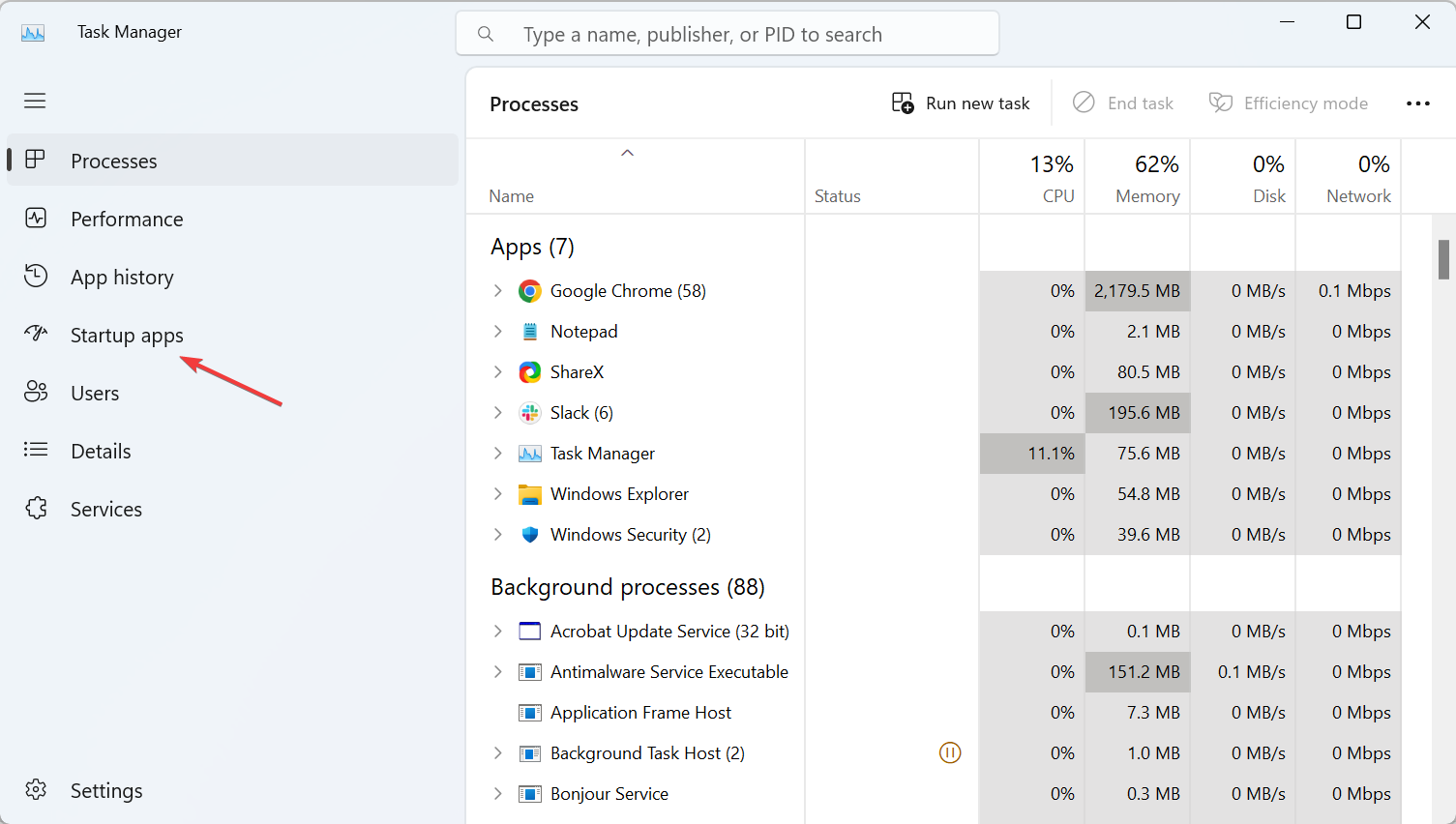Click the Processes grid icon in sidebar

[x=36, y=160]
